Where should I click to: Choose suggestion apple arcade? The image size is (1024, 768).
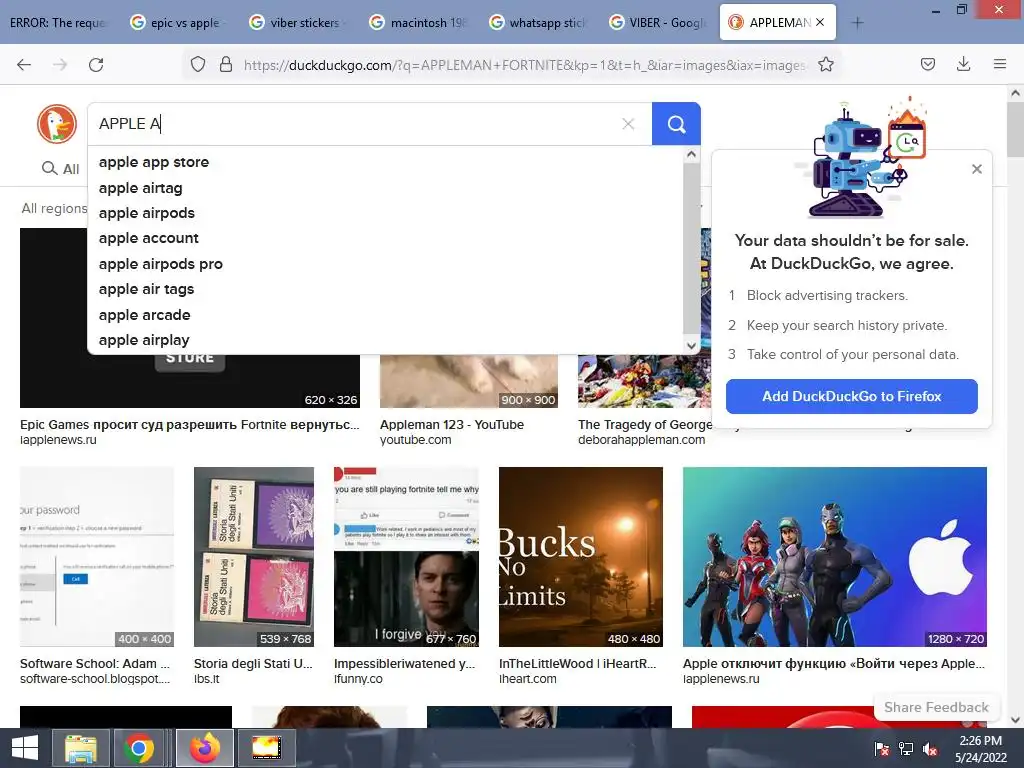tap(385, 315)
